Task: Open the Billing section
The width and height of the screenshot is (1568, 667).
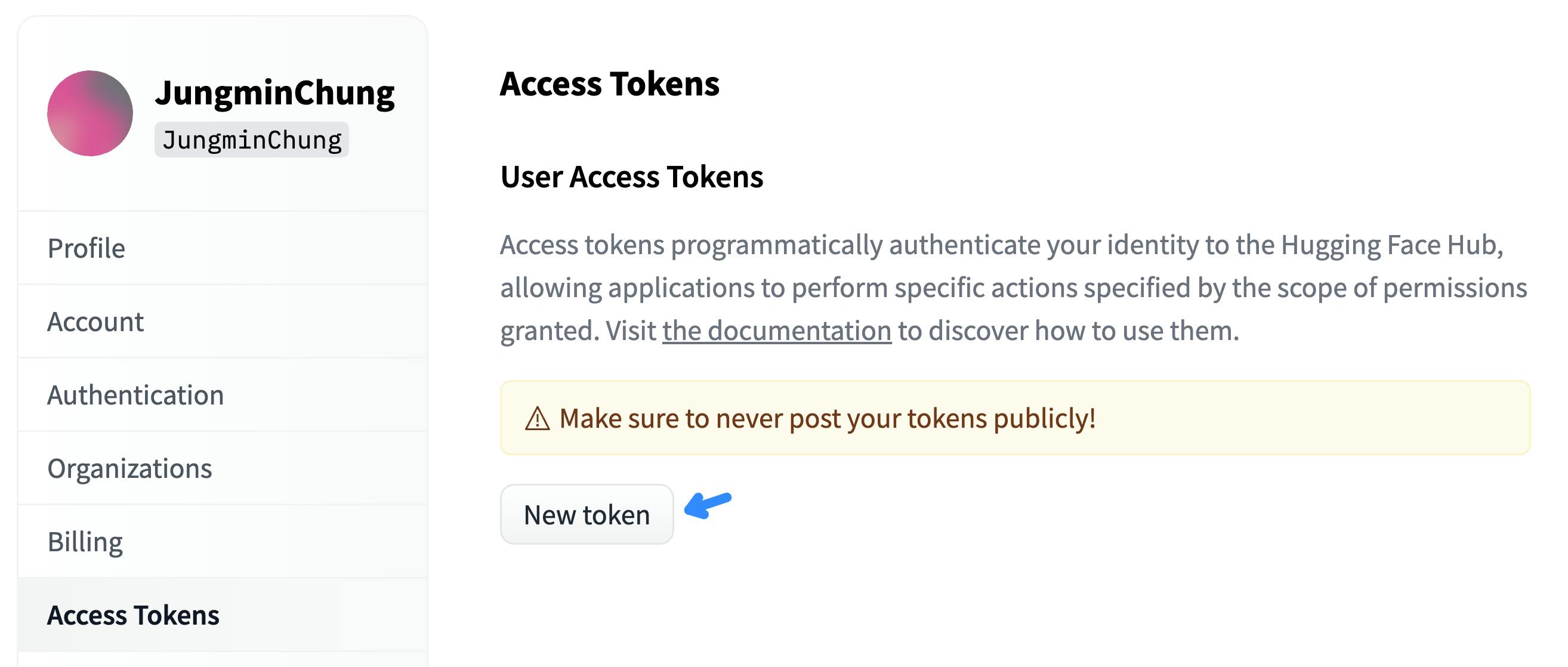Action: click(x=223, y=542)
